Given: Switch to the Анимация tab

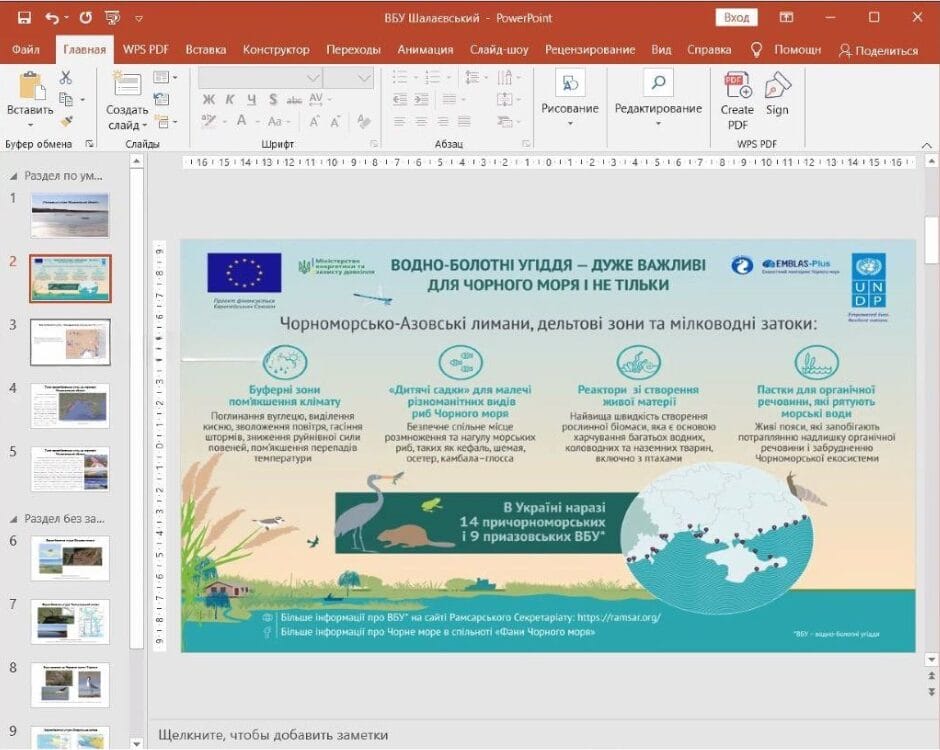Looking at the screenshot, I should pos(425,49).
